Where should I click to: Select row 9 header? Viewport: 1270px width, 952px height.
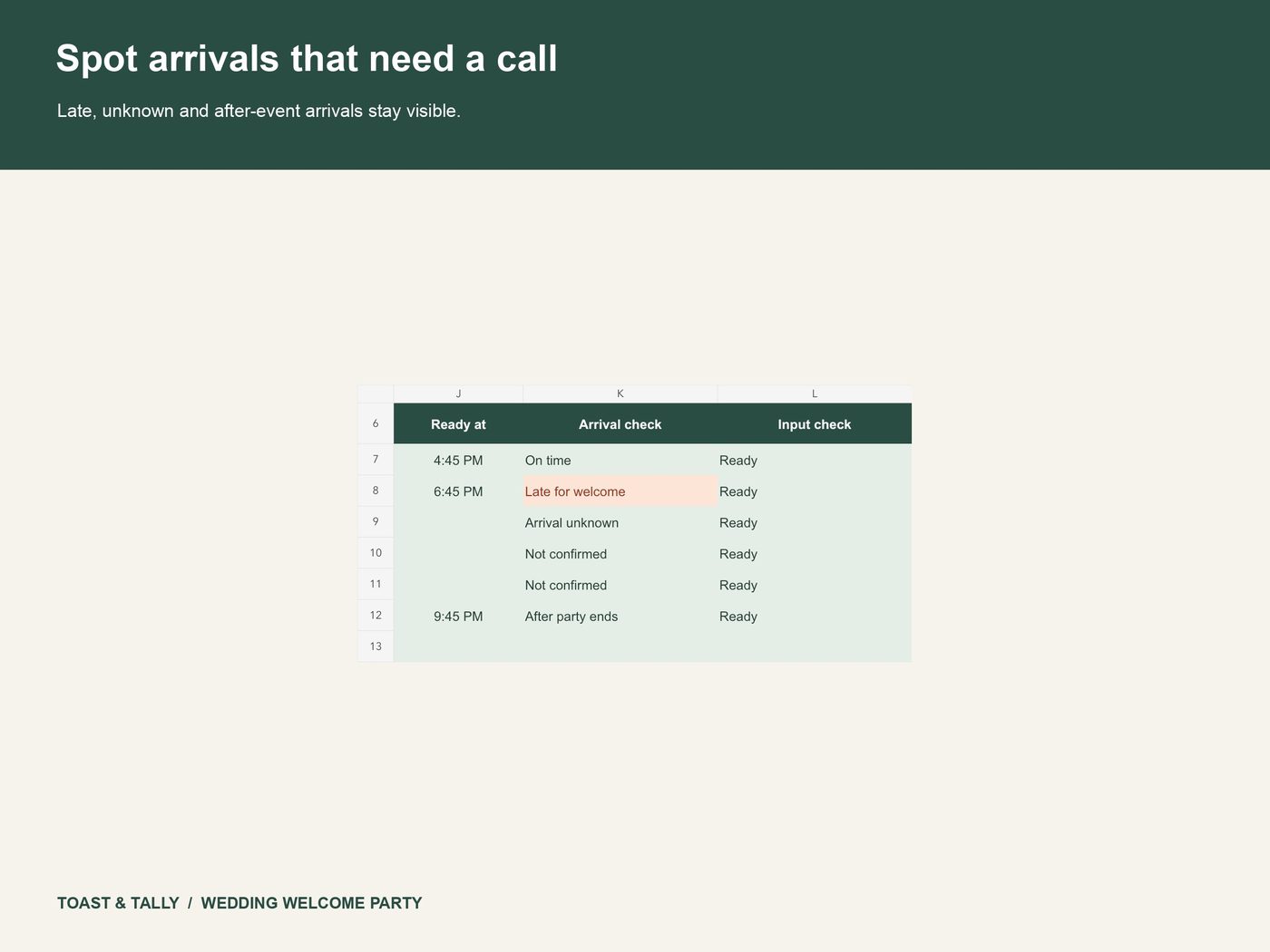click(x=376, y=522)
